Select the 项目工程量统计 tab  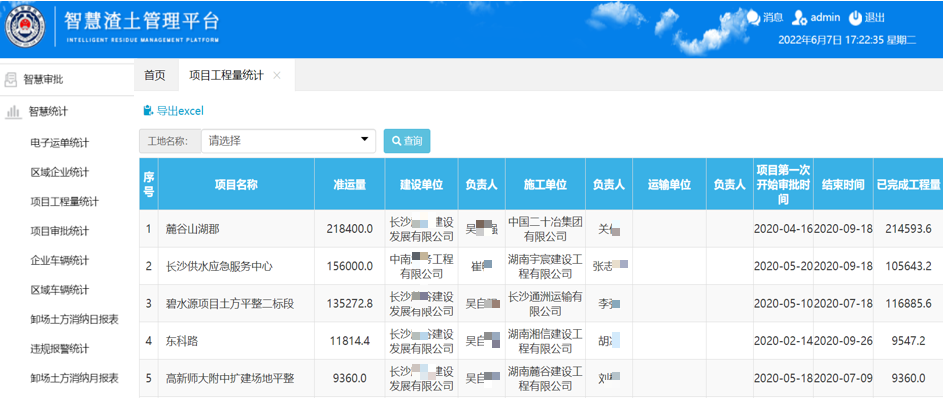[x=226, y=75]
